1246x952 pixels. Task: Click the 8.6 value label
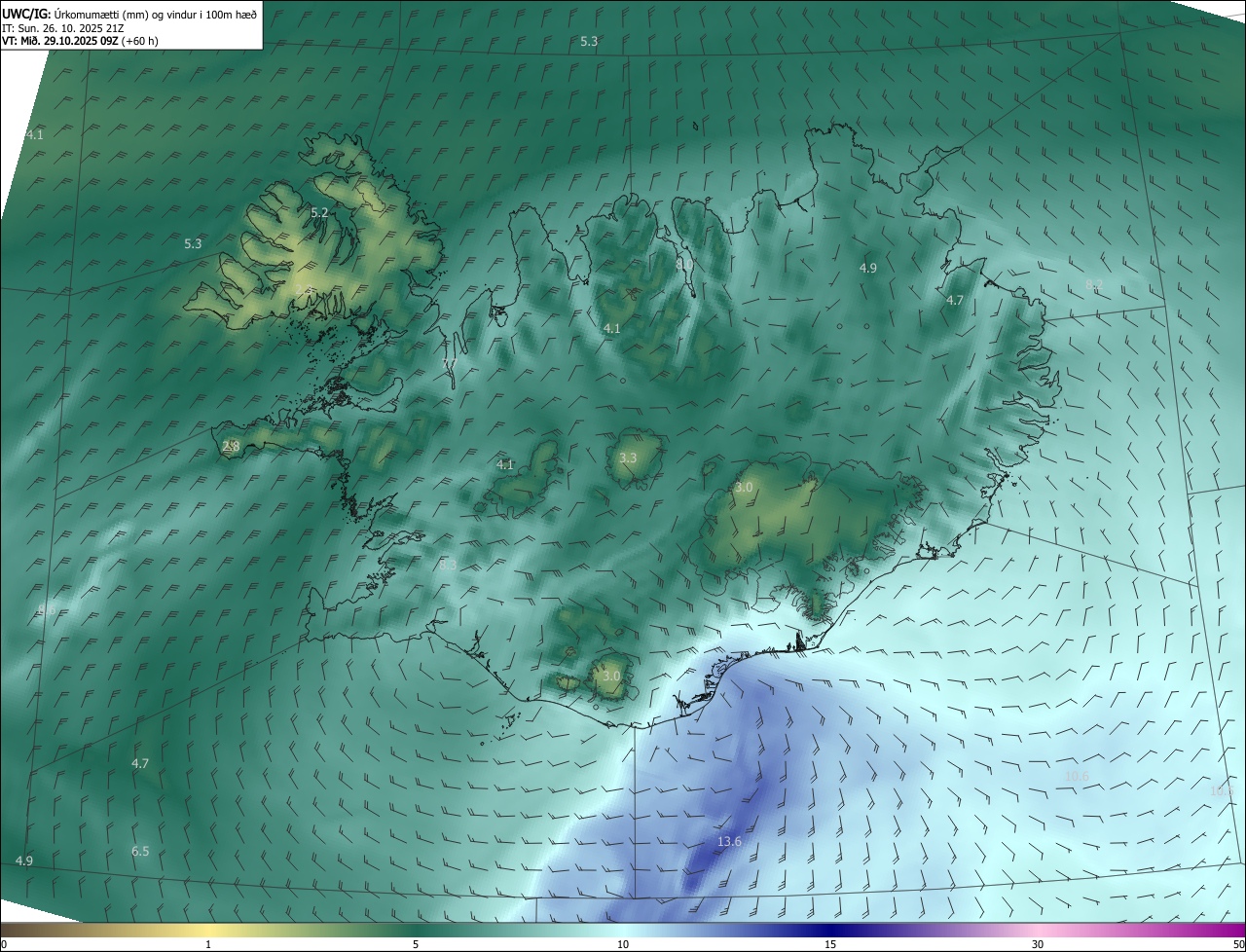(x=47, y=610)
